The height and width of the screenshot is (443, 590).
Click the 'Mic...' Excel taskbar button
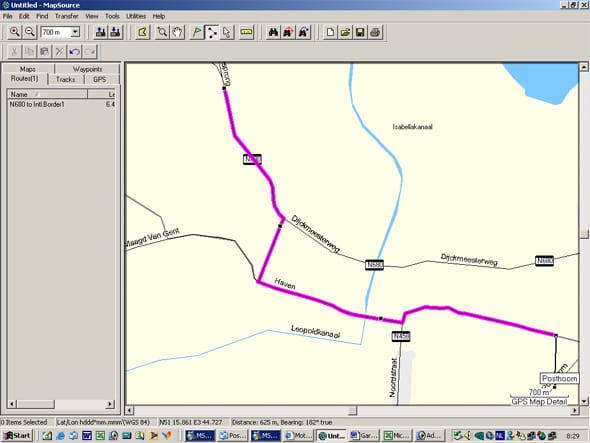click(397, 436)
